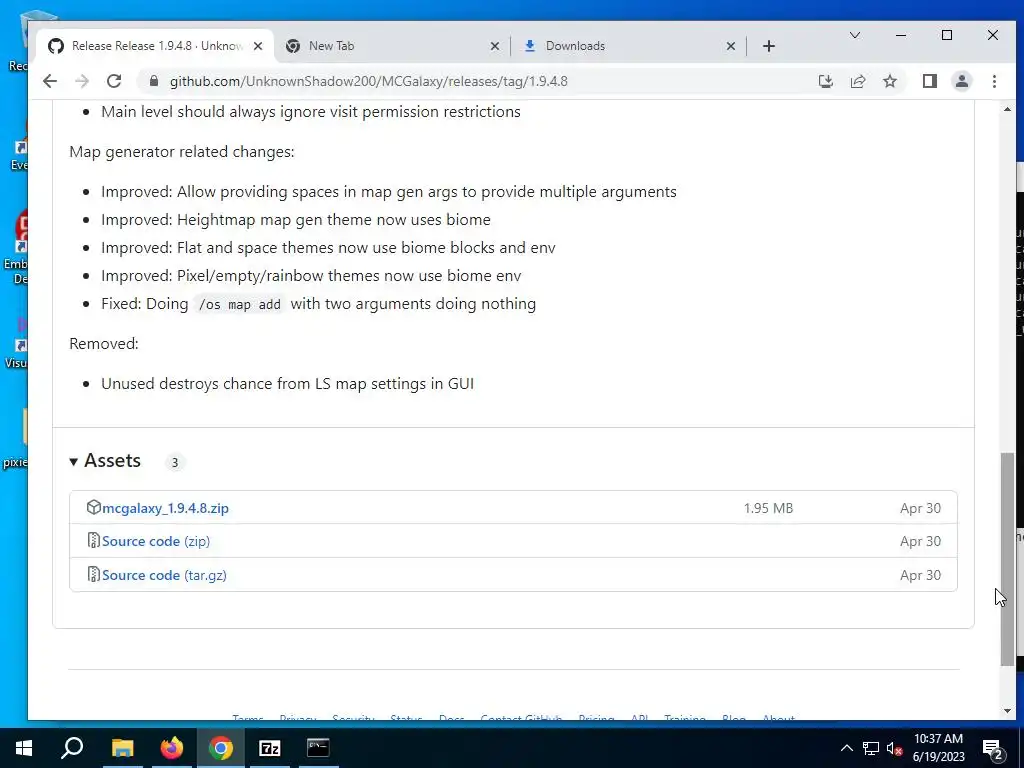1024x768 pixels.
Task: Click Chrome icon in taskbar
Action: (221, 748)
